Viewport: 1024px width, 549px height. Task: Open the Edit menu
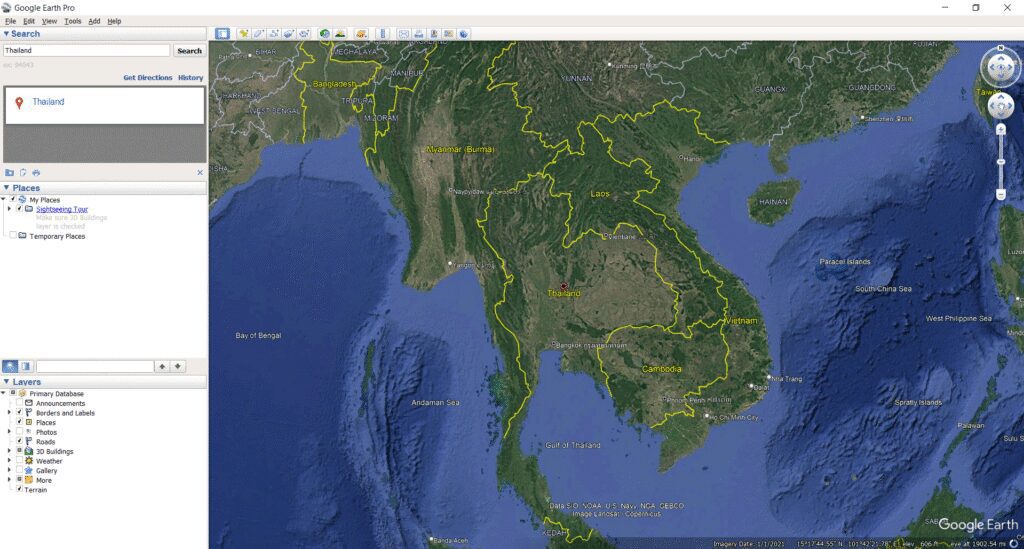point(29,21)
